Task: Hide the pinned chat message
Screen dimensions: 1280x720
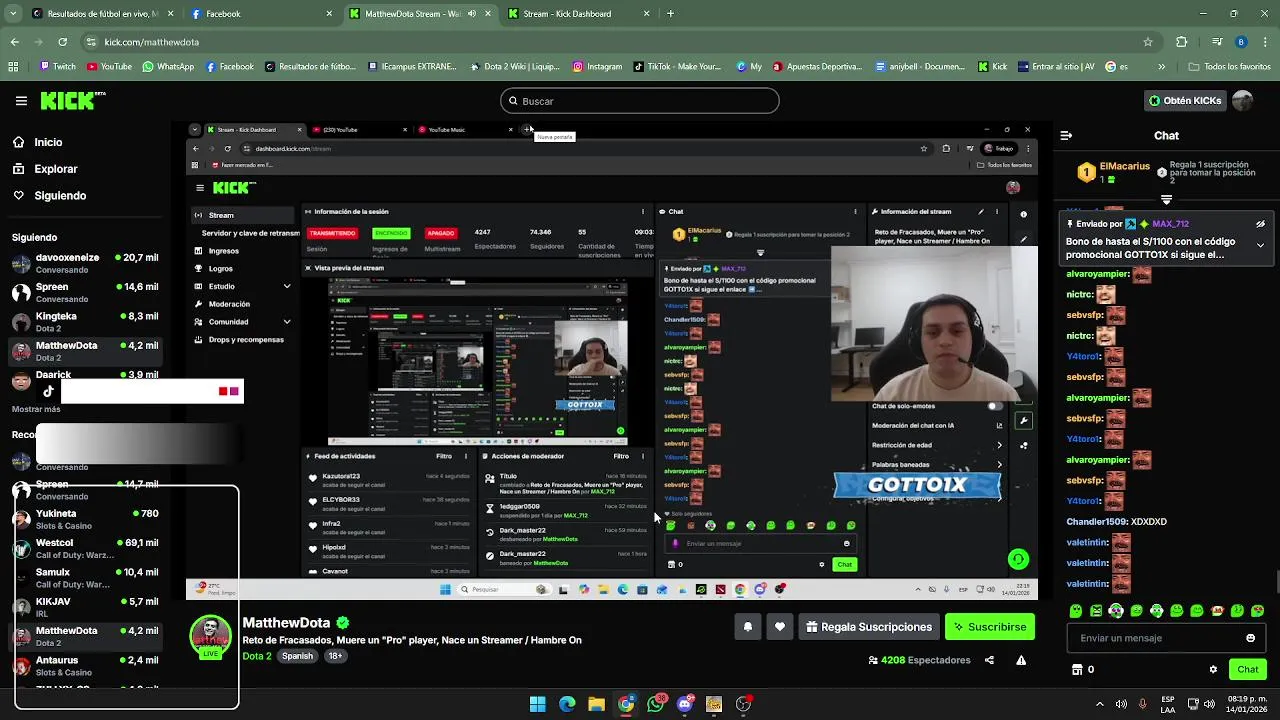Action: point(1260,224)
